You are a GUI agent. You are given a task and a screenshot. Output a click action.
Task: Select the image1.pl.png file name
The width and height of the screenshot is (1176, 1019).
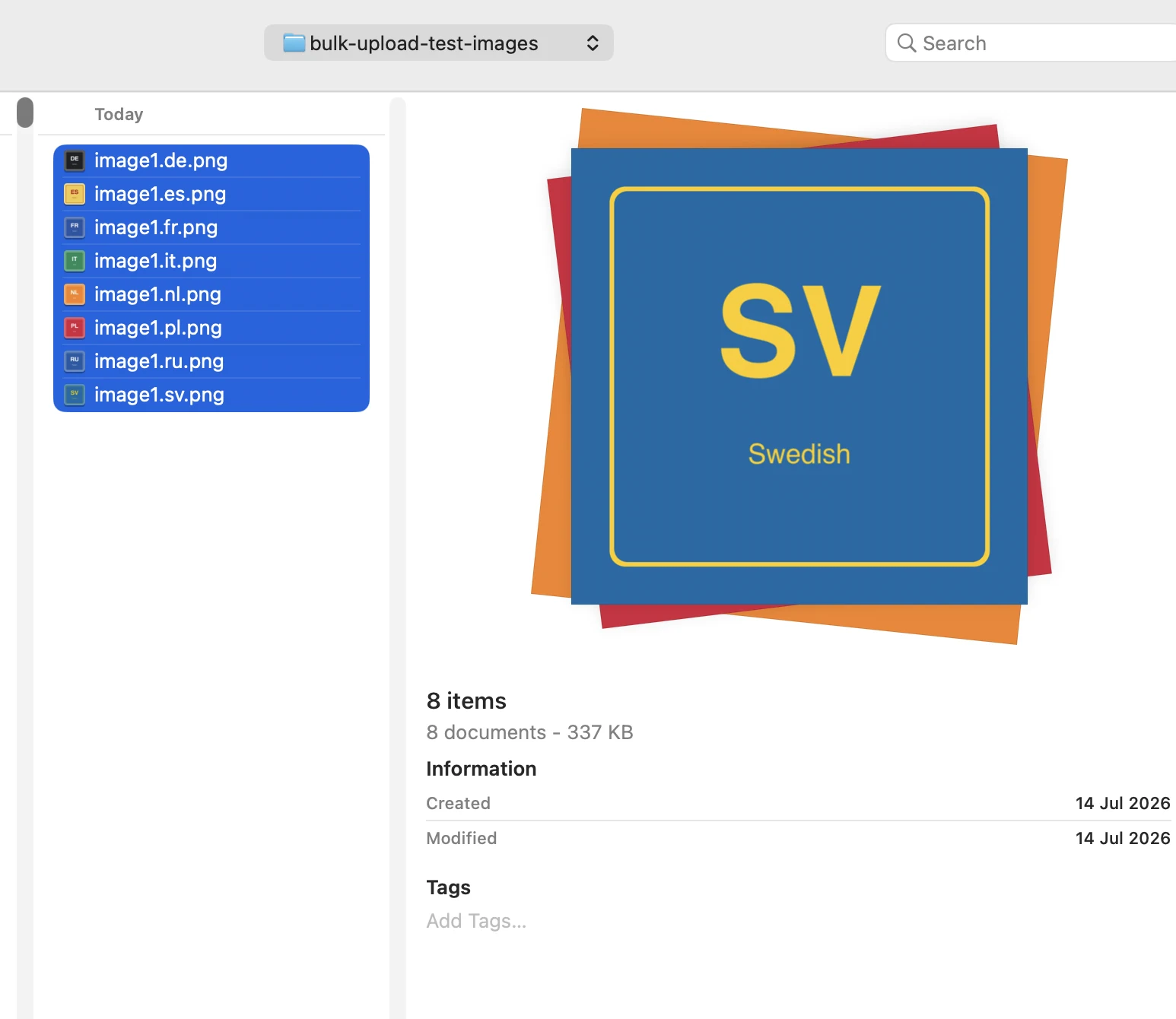click(158, 328)
